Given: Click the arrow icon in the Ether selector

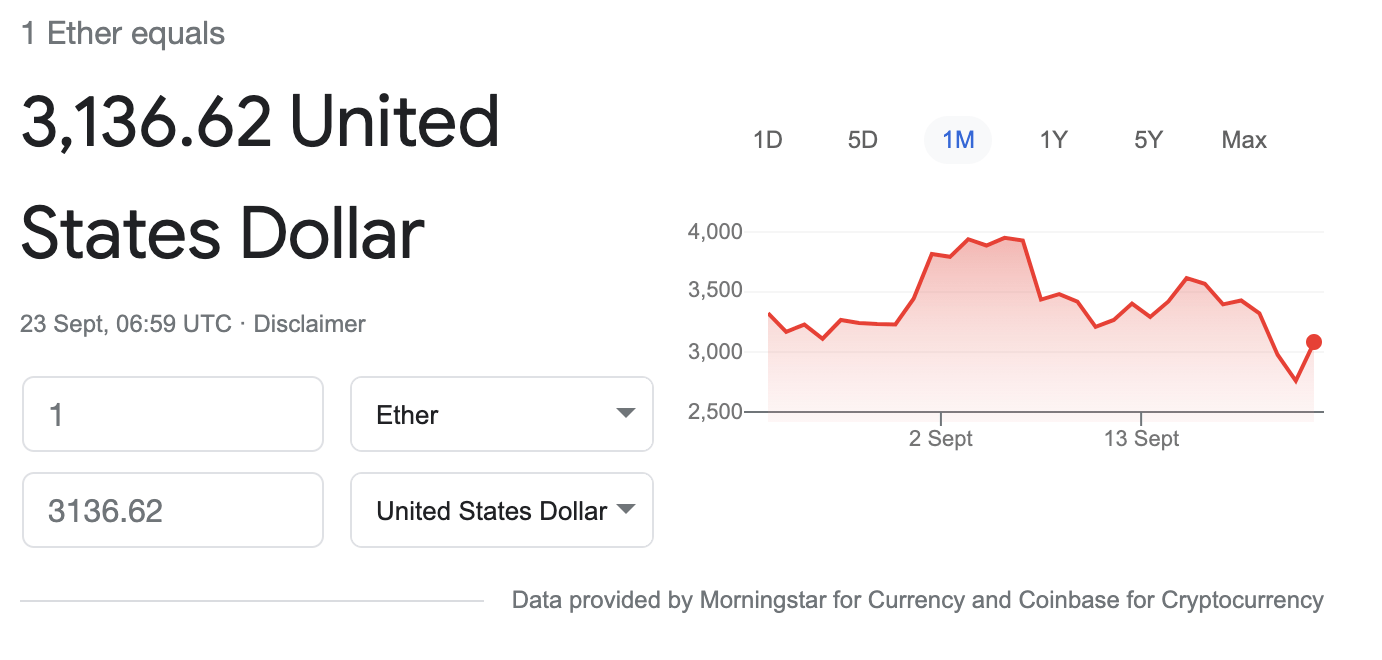Looking at the screenshot, I should (626, 414).
